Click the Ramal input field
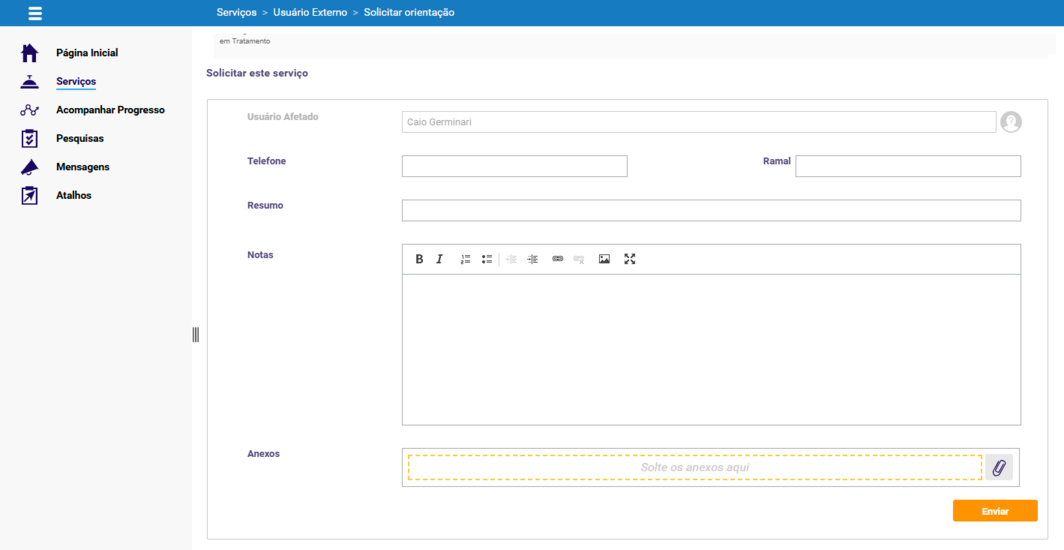The height and width of the screenshot is (550, 1064). click(x=908, y=166)
